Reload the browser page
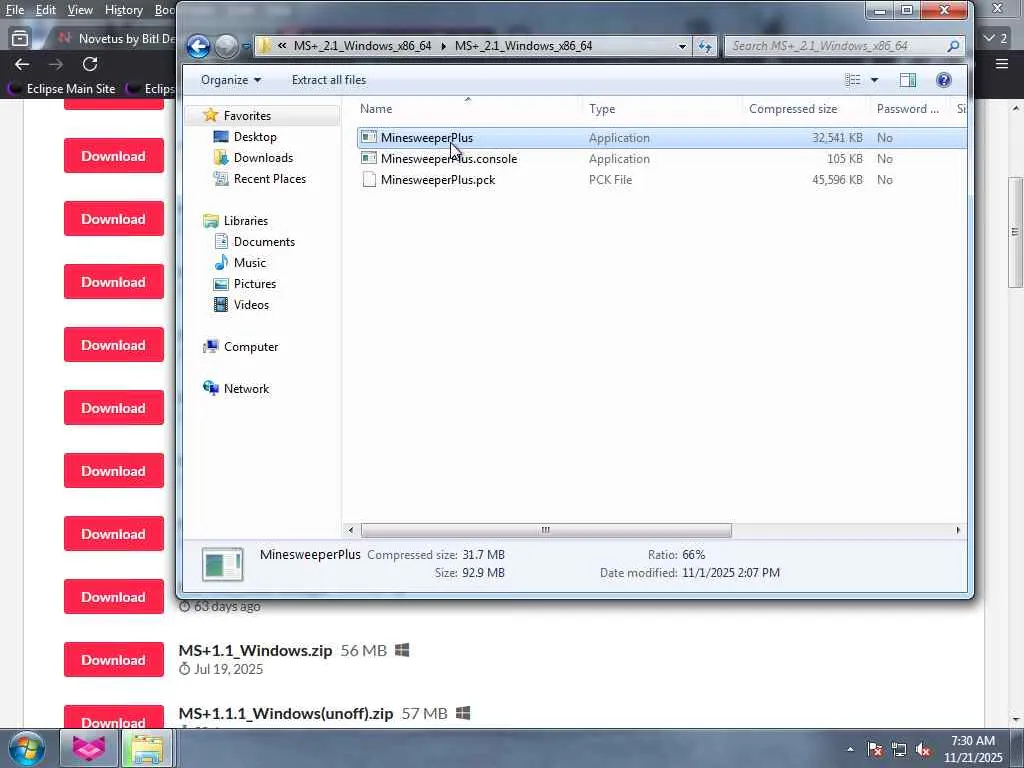This screenshot has width=1024, height=768. point(90,64)
